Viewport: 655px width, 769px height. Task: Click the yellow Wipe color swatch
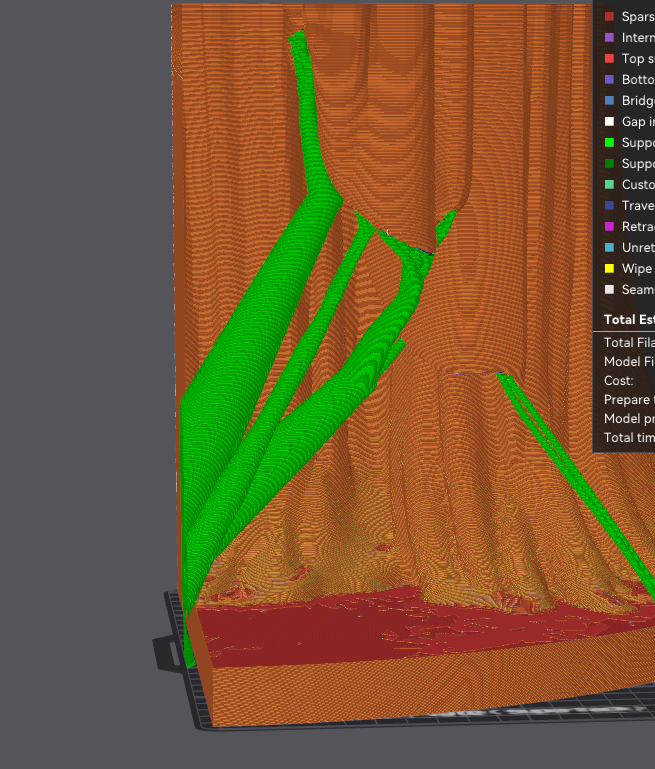click(x=609, y=269)
